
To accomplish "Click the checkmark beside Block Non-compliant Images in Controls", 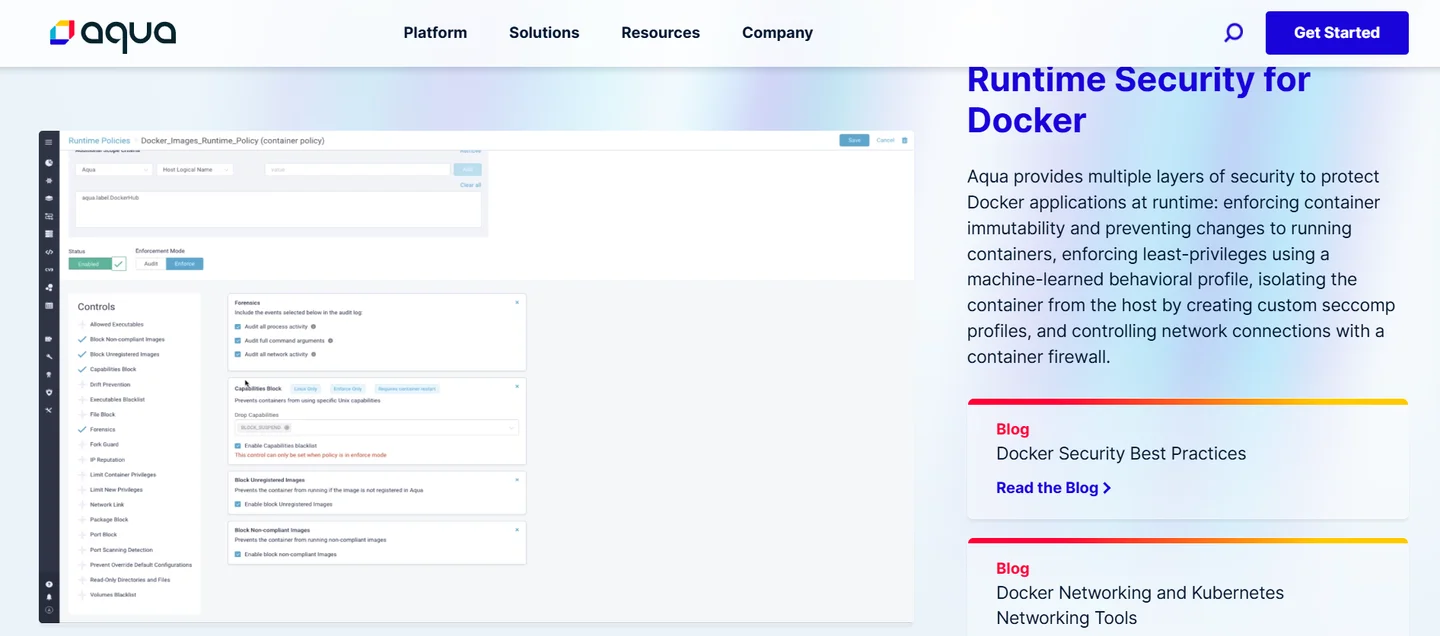I will click(x=82, y=339).
